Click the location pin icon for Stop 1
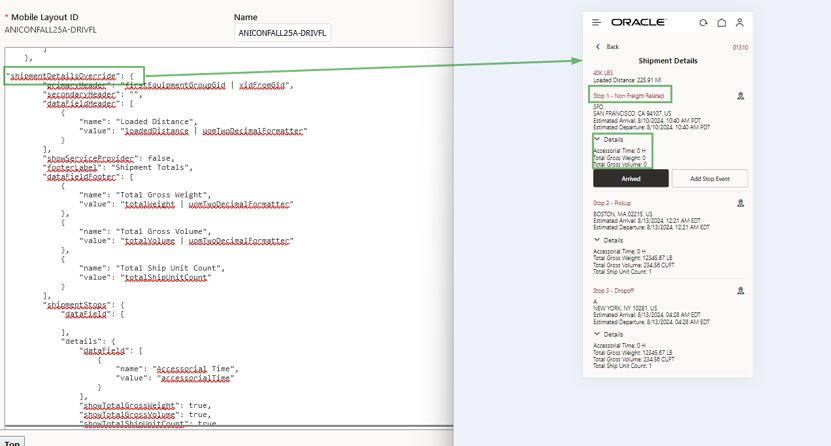 tap(740, 96)
